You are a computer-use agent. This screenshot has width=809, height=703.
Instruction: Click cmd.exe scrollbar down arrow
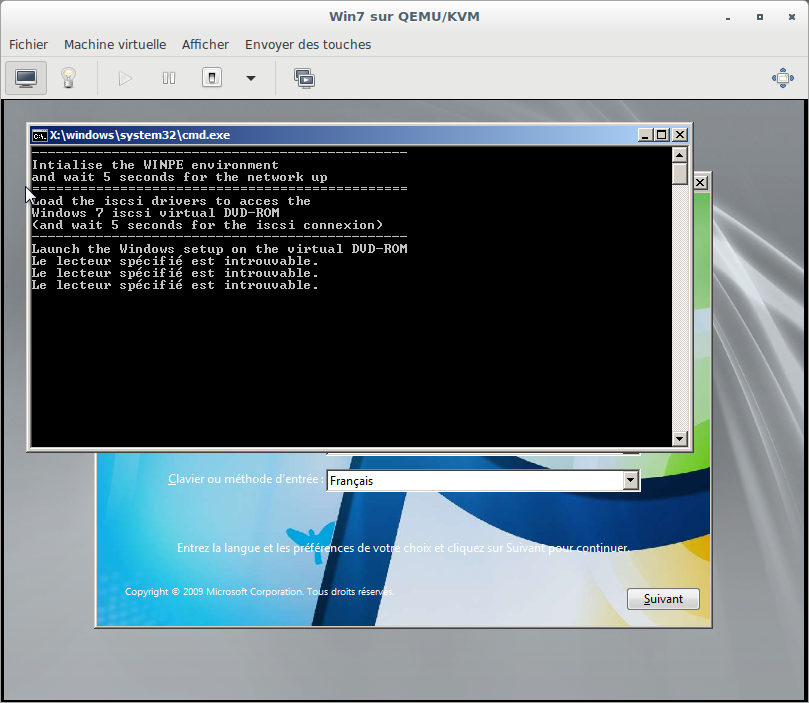coord(679,439)
